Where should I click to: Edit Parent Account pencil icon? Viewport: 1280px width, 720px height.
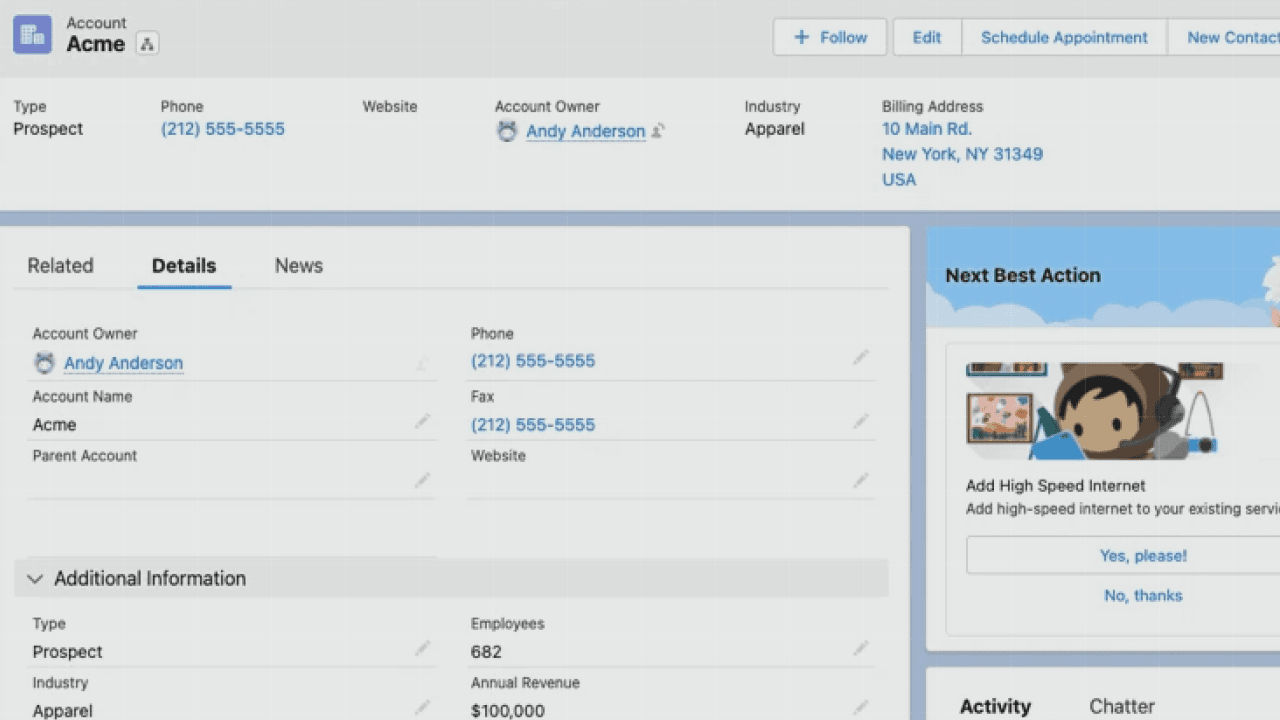point(422,481)
